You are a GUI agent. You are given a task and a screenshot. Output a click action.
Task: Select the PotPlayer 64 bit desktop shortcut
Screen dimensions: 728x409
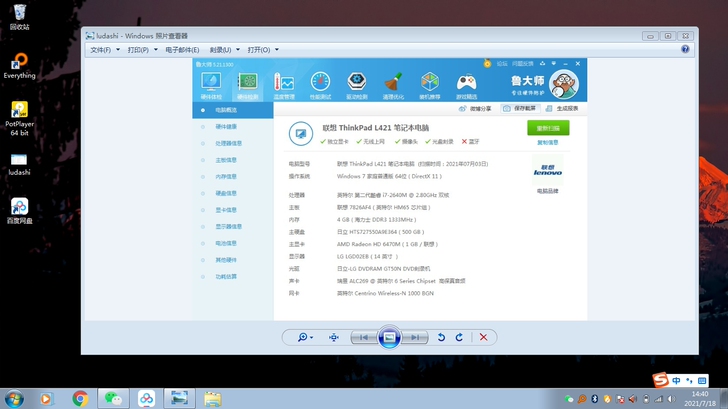click(20, 119)
